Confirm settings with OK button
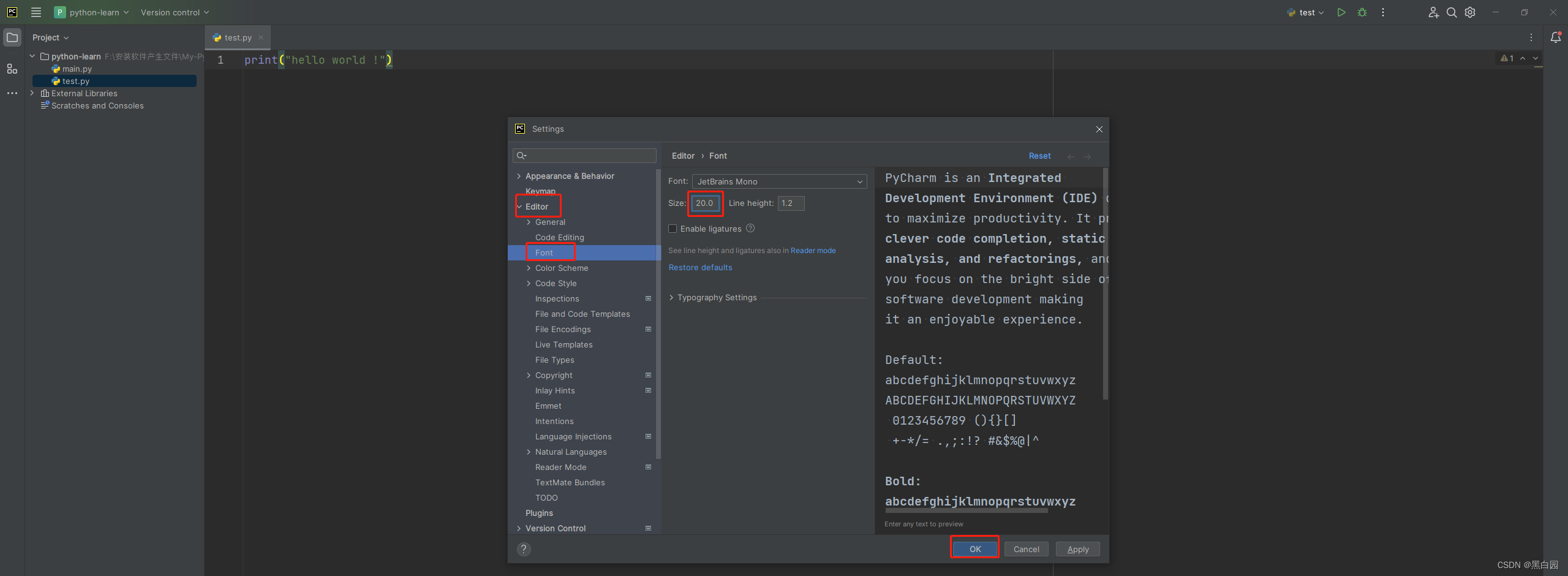 pos(975,549)
